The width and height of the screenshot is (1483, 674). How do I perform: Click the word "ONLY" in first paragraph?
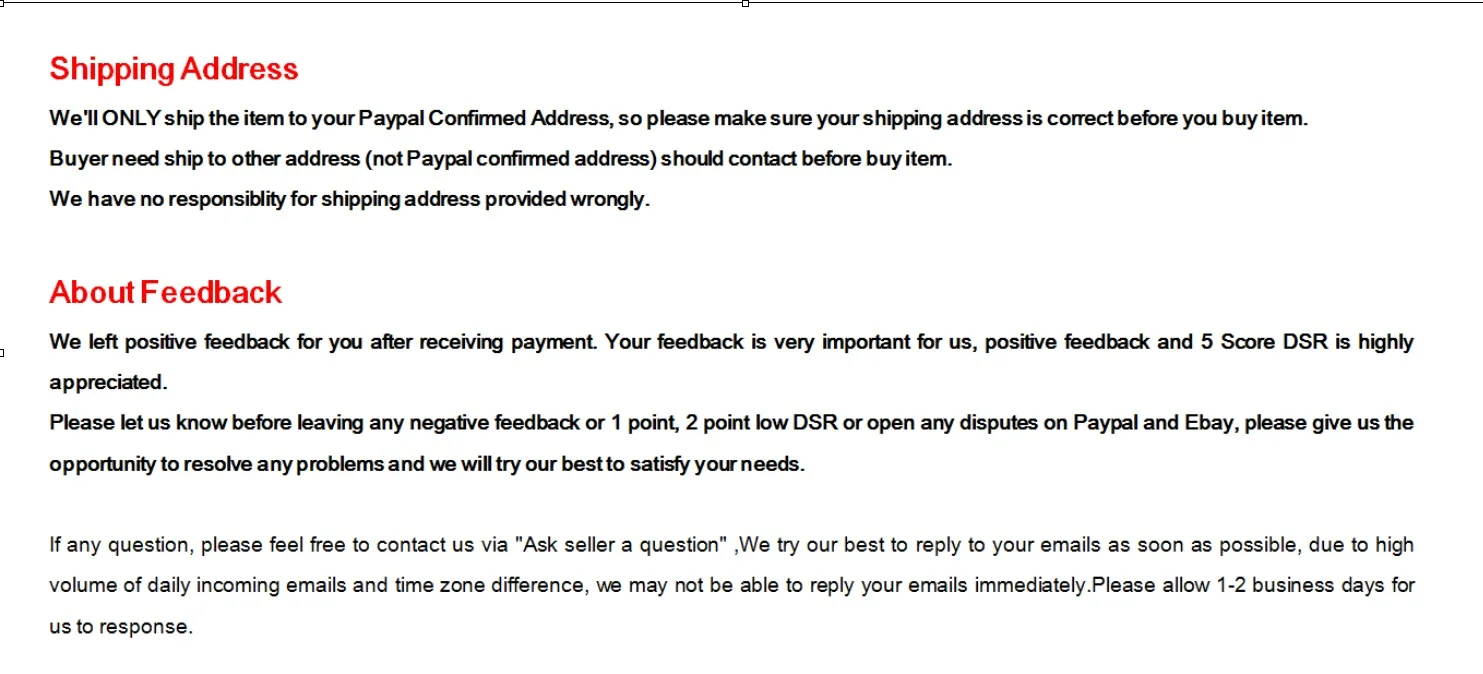[132, 119]
